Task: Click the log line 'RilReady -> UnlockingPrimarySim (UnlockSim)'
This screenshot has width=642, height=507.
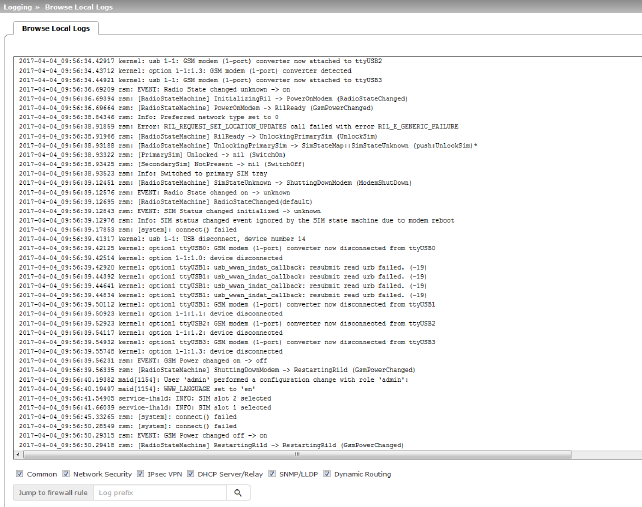Action: tap(198, 136)
